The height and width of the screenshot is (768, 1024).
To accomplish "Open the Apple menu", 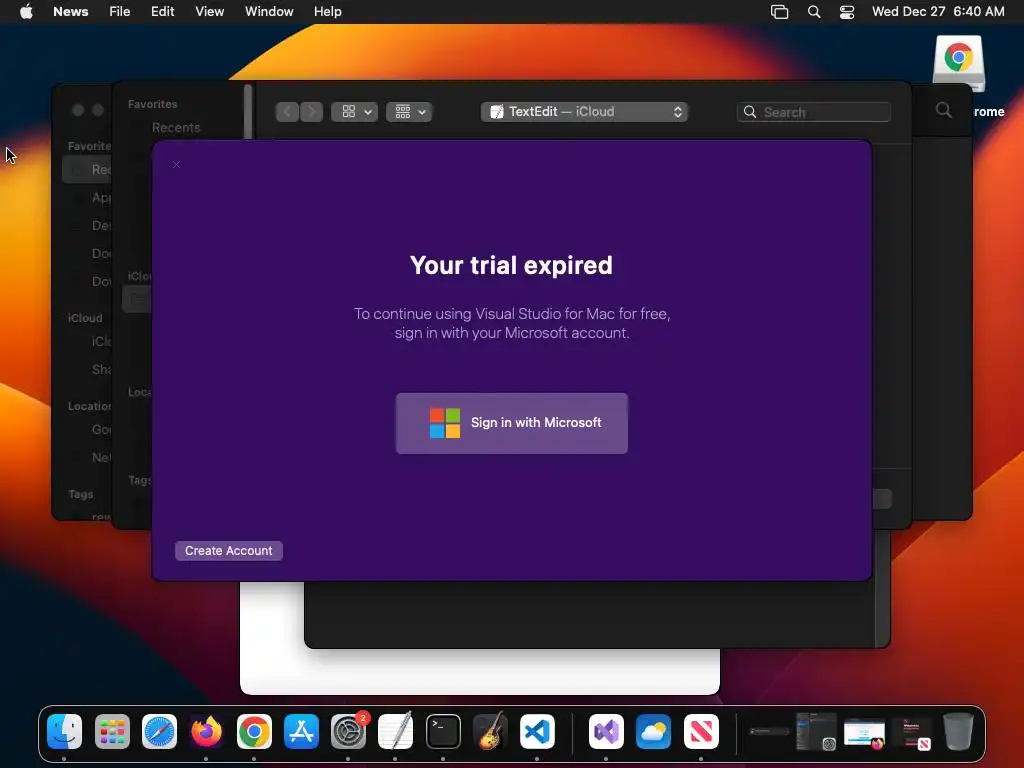I will (x=26, y=11).
